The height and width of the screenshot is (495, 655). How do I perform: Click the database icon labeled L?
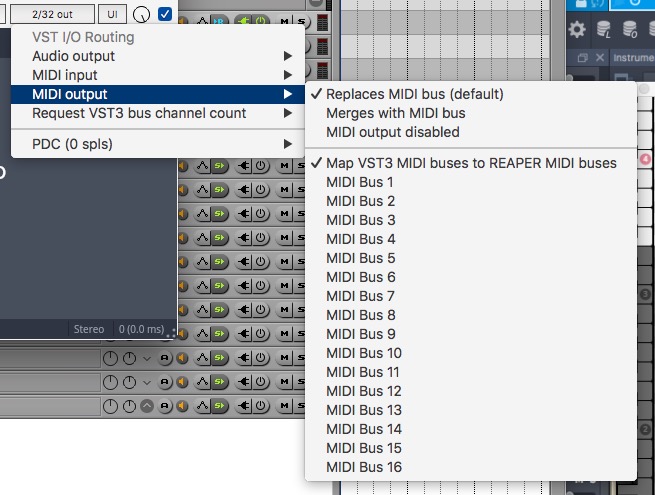(x=603, y=30)
